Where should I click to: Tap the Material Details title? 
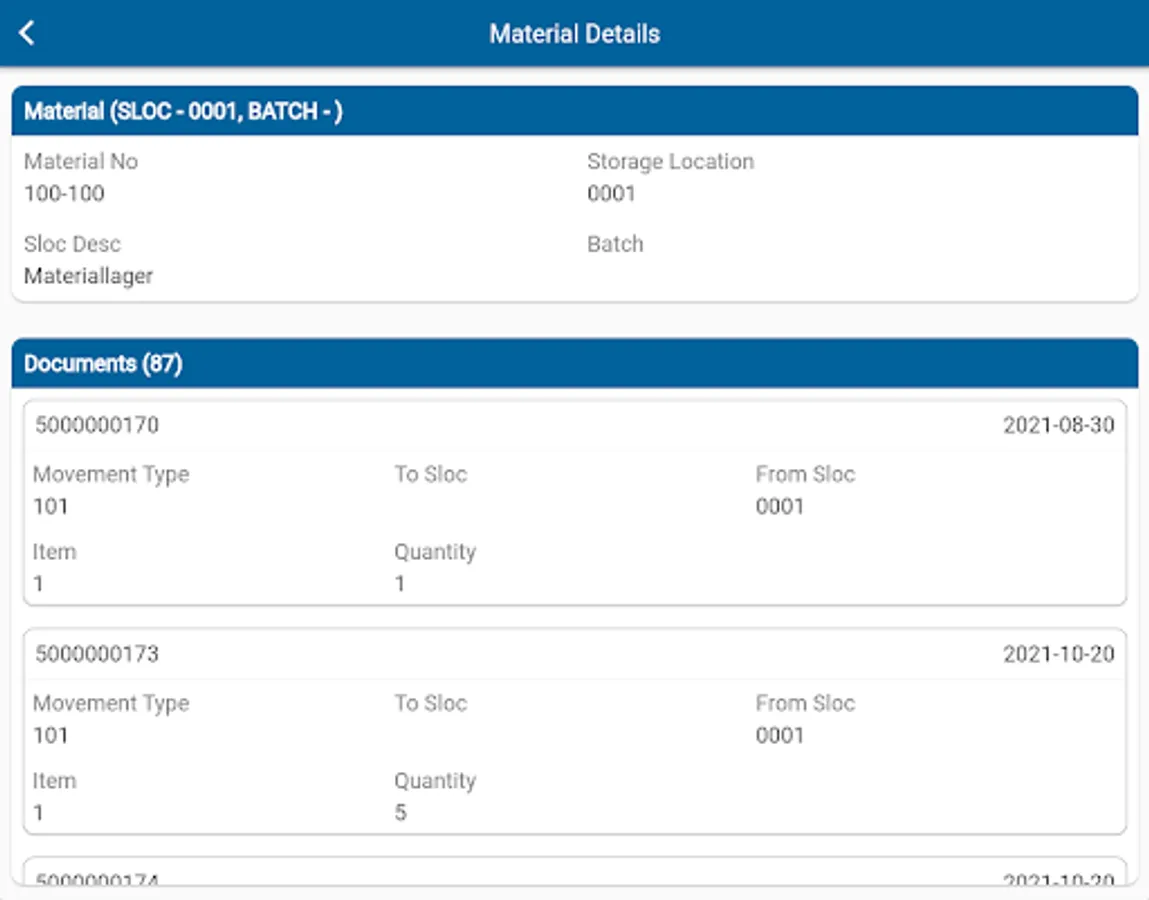coord(574,34)
